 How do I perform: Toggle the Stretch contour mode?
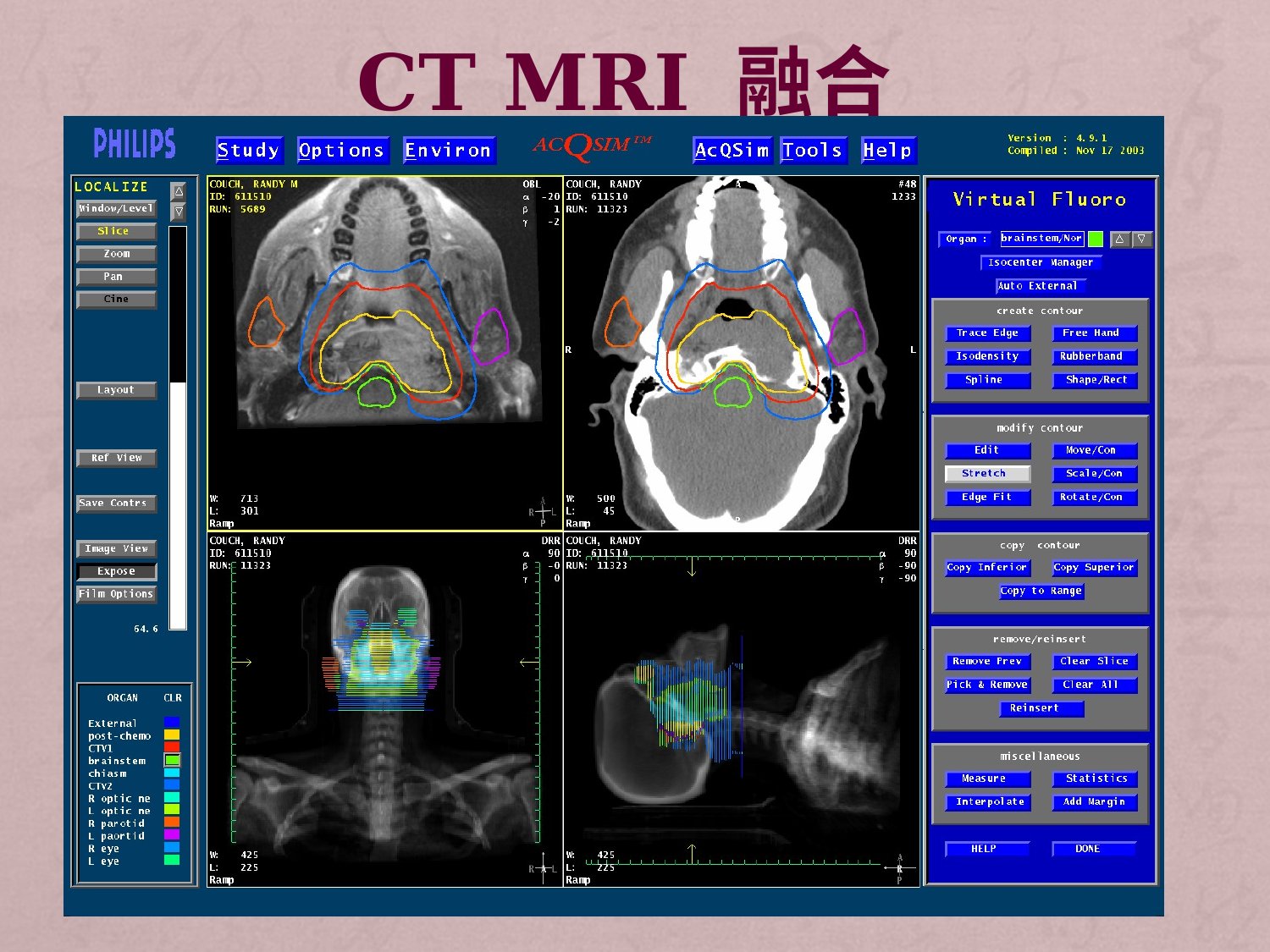coord(987,474)
